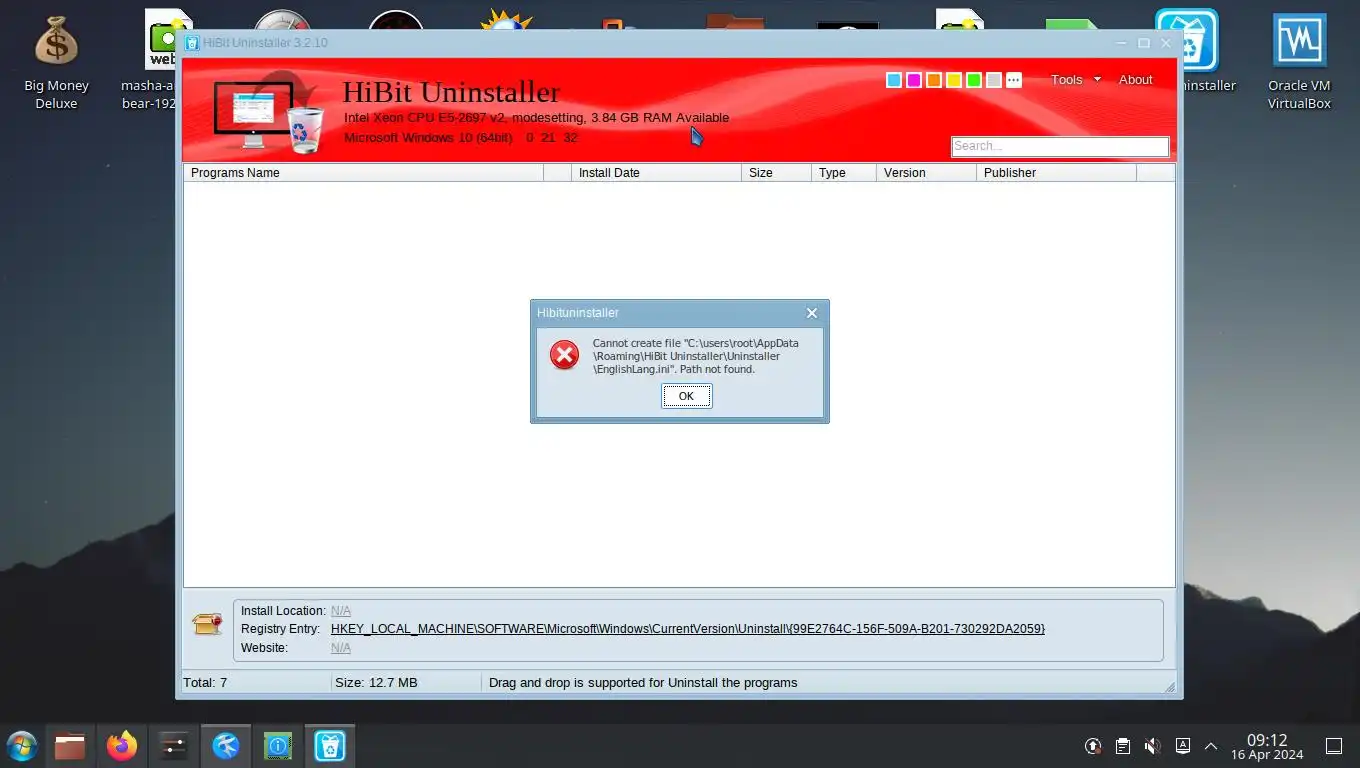
Task: Select the gray theme color swatch
Action: tap(994, 80)
